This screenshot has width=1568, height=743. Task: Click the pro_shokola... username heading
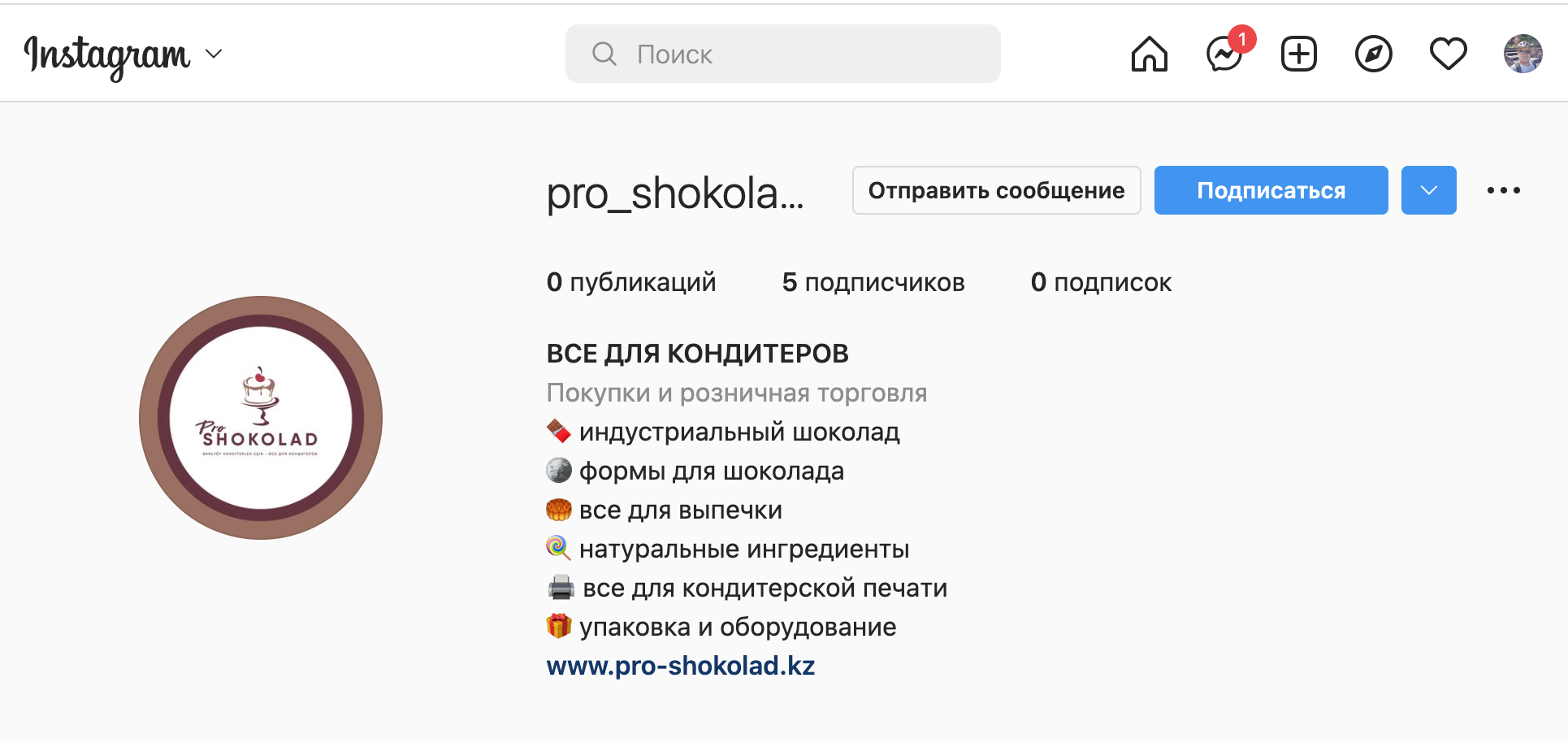(675, 193)
